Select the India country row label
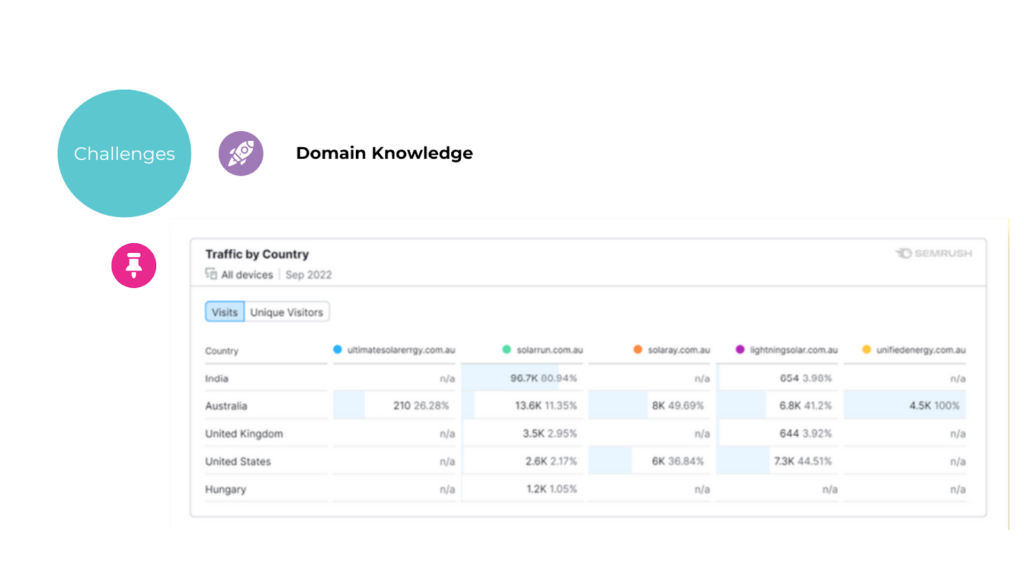 (218, 378)
